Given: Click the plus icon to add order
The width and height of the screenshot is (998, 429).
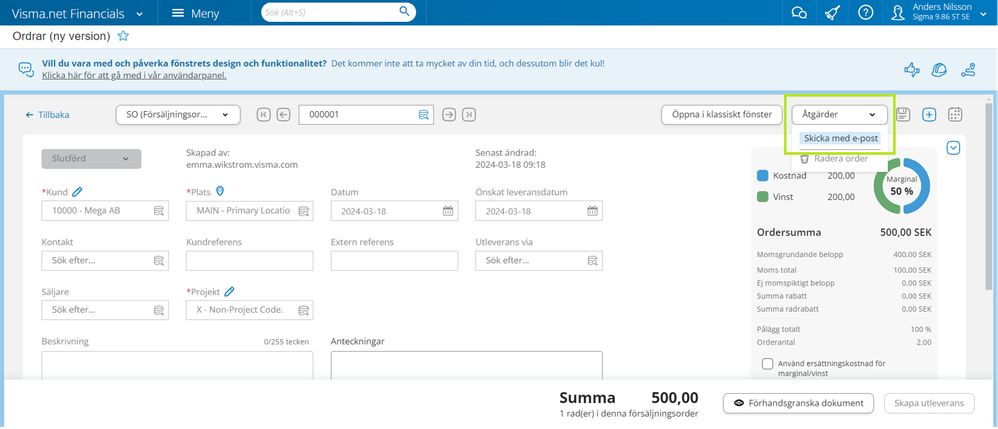Looking at the screenshot, I should pyautogui.click(x=929, y=115).
